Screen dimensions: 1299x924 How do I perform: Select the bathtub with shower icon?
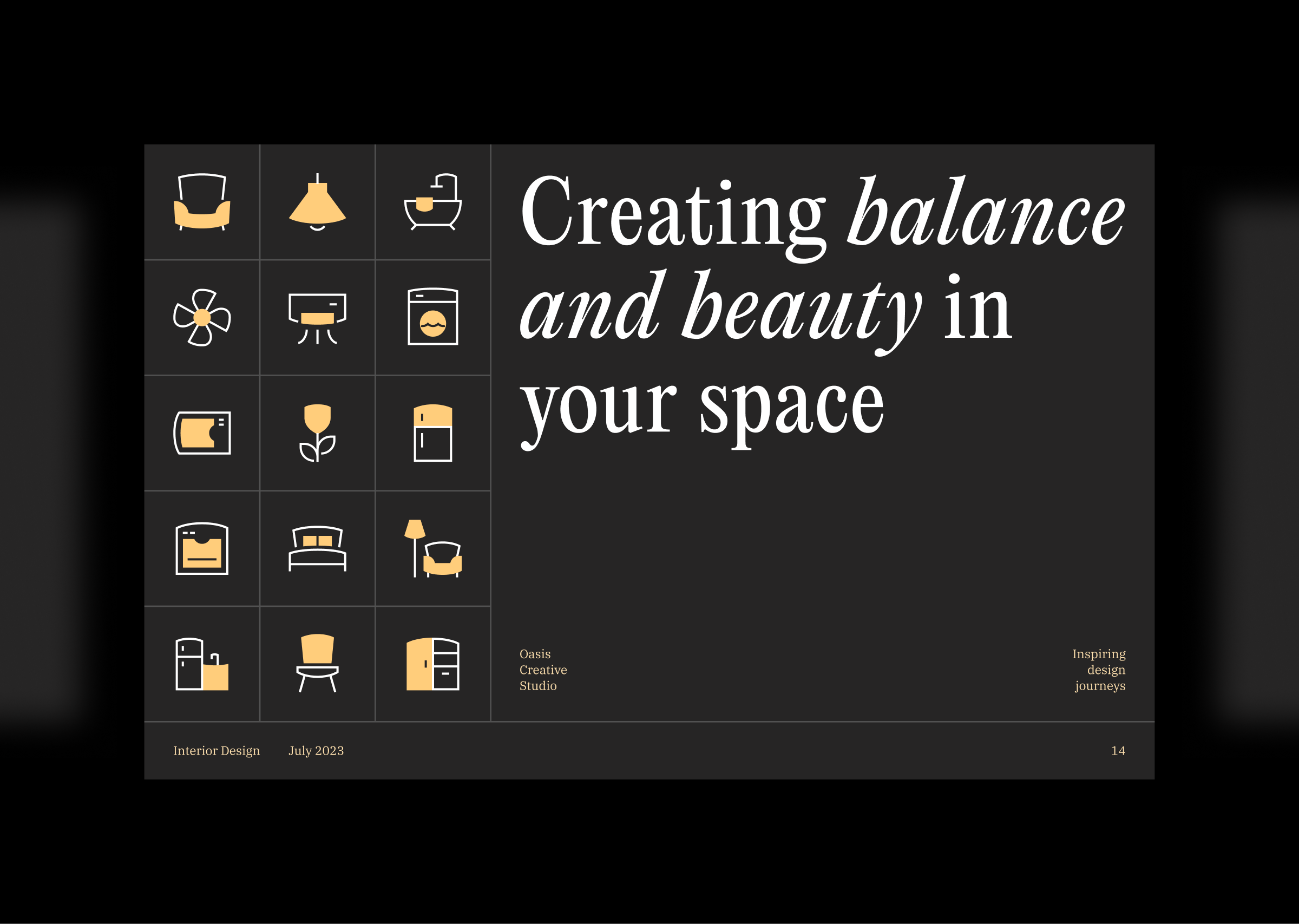pyautogui.click(x=433, y=202)
